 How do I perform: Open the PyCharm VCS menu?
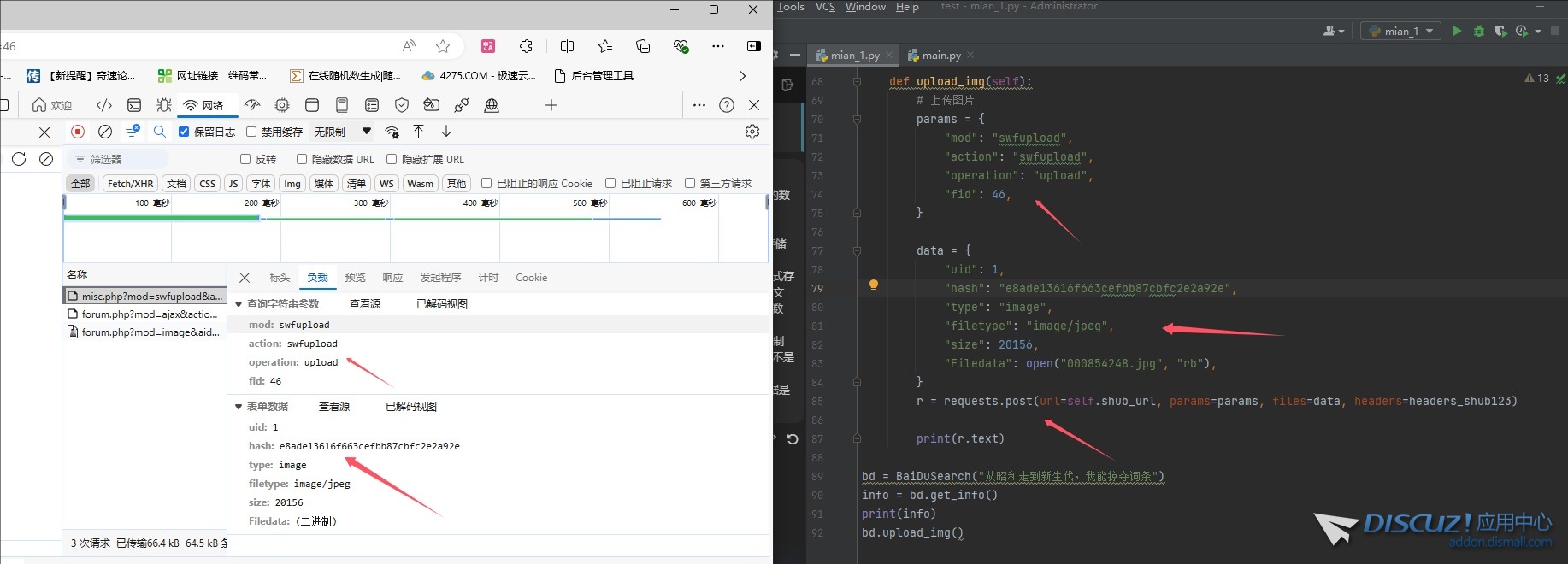coord(825,7)
